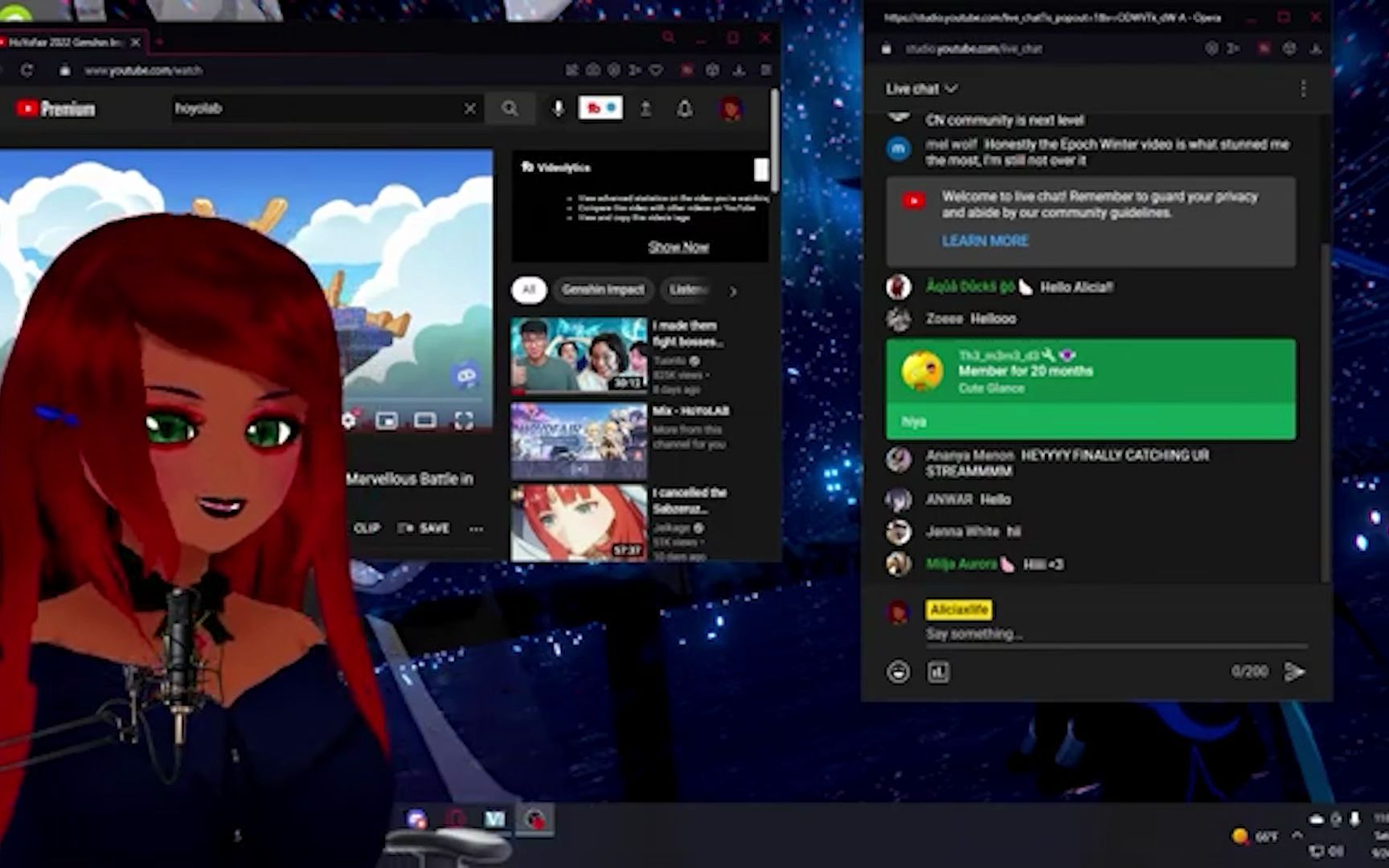Click Jenna White's chat username
The width and height of the screenshot is (1389, 868).
[x=962, y=531]
